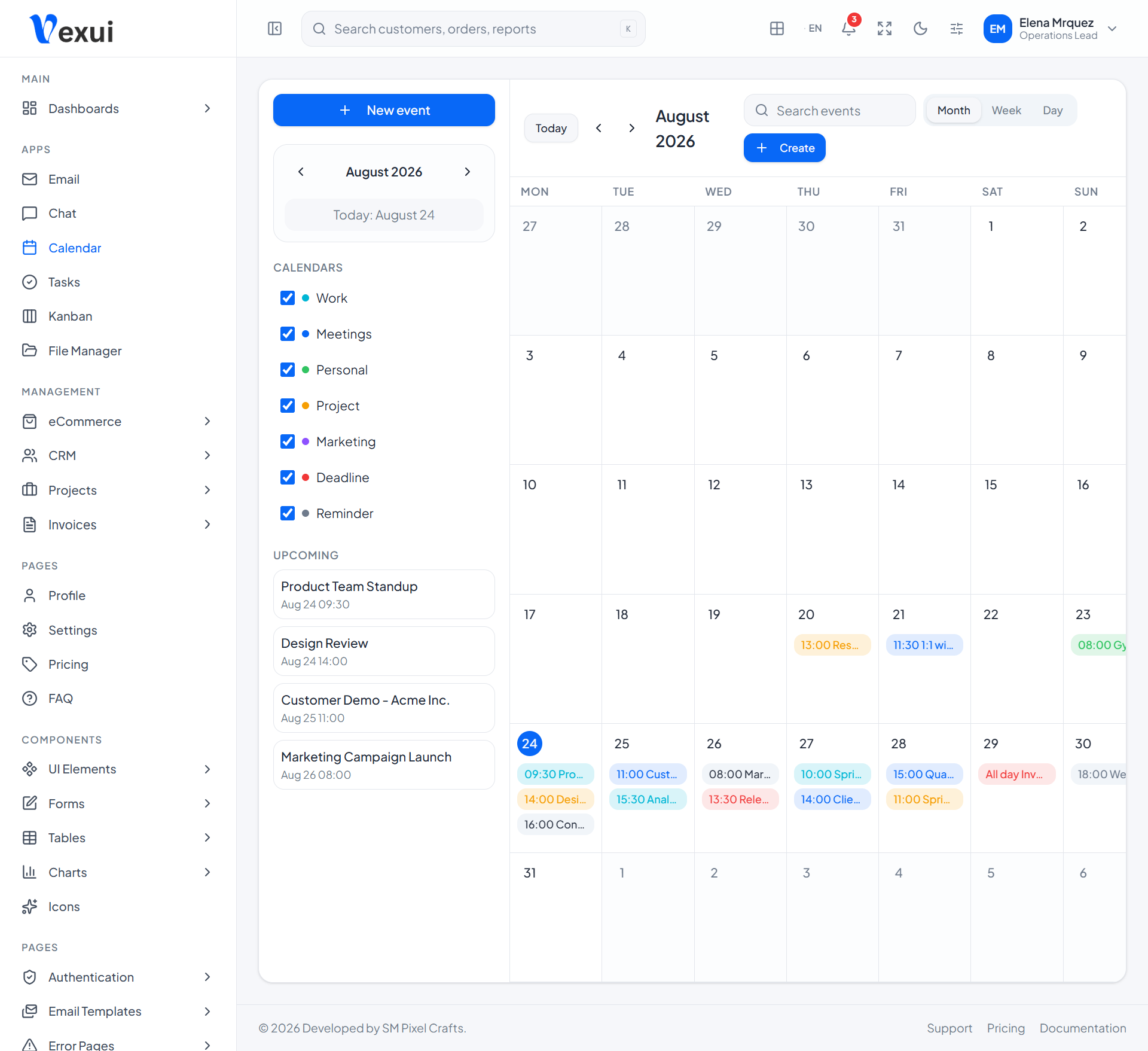The height and width of the screenshot is (1051, 1148).
Task: Switch to Week view tab
Action: click(1006, 111)
